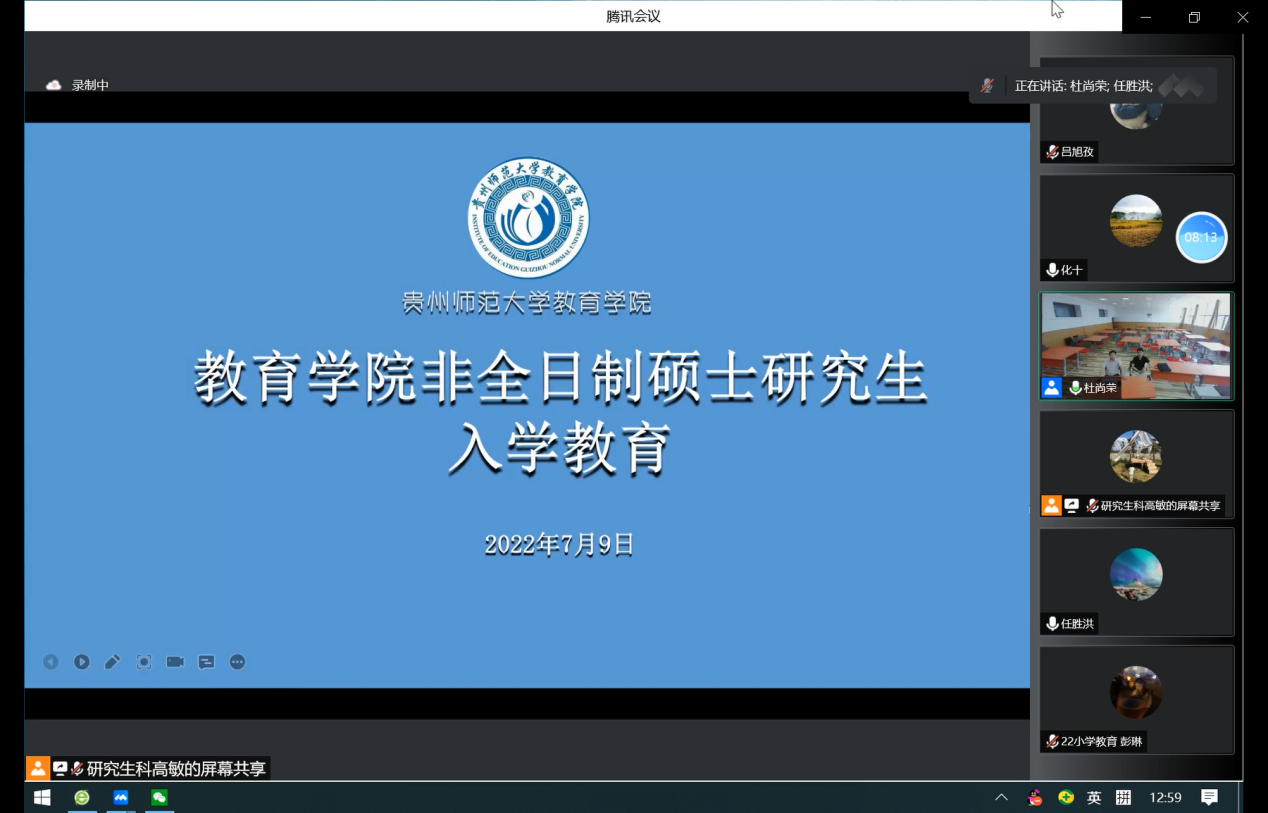
Task: Open Tencent Meeting from the taskbar icon
Action: click(x=121, y=797)
